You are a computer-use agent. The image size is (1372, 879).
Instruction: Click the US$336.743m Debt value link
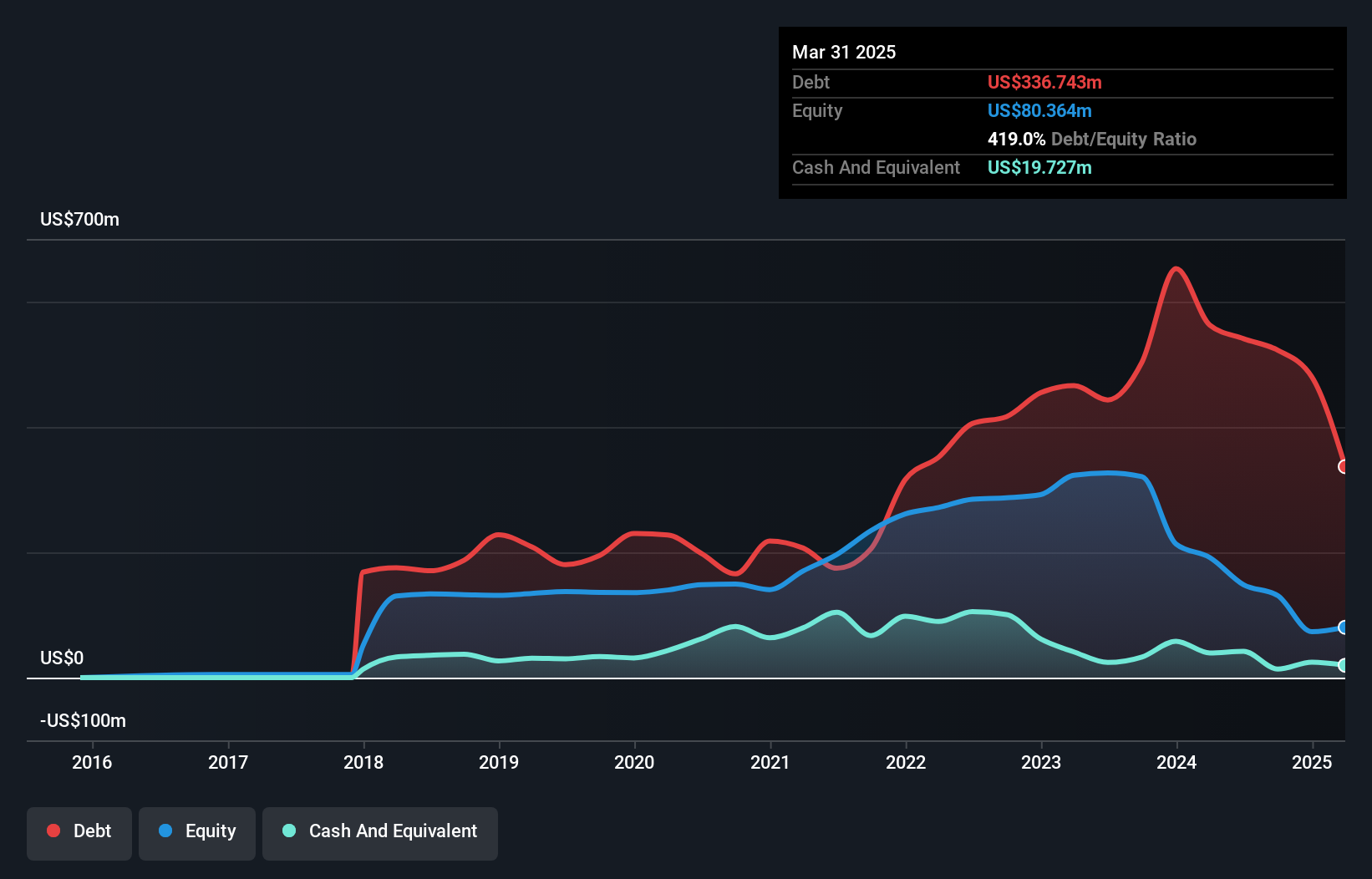[1044, 82]
